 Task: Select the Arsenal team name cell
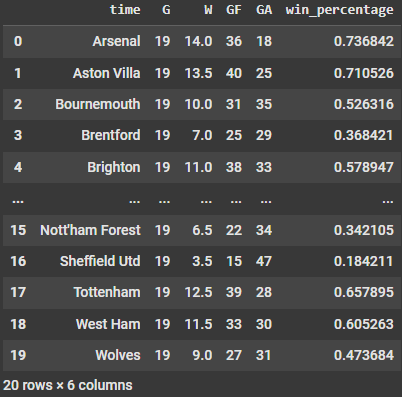pos(116,41)
